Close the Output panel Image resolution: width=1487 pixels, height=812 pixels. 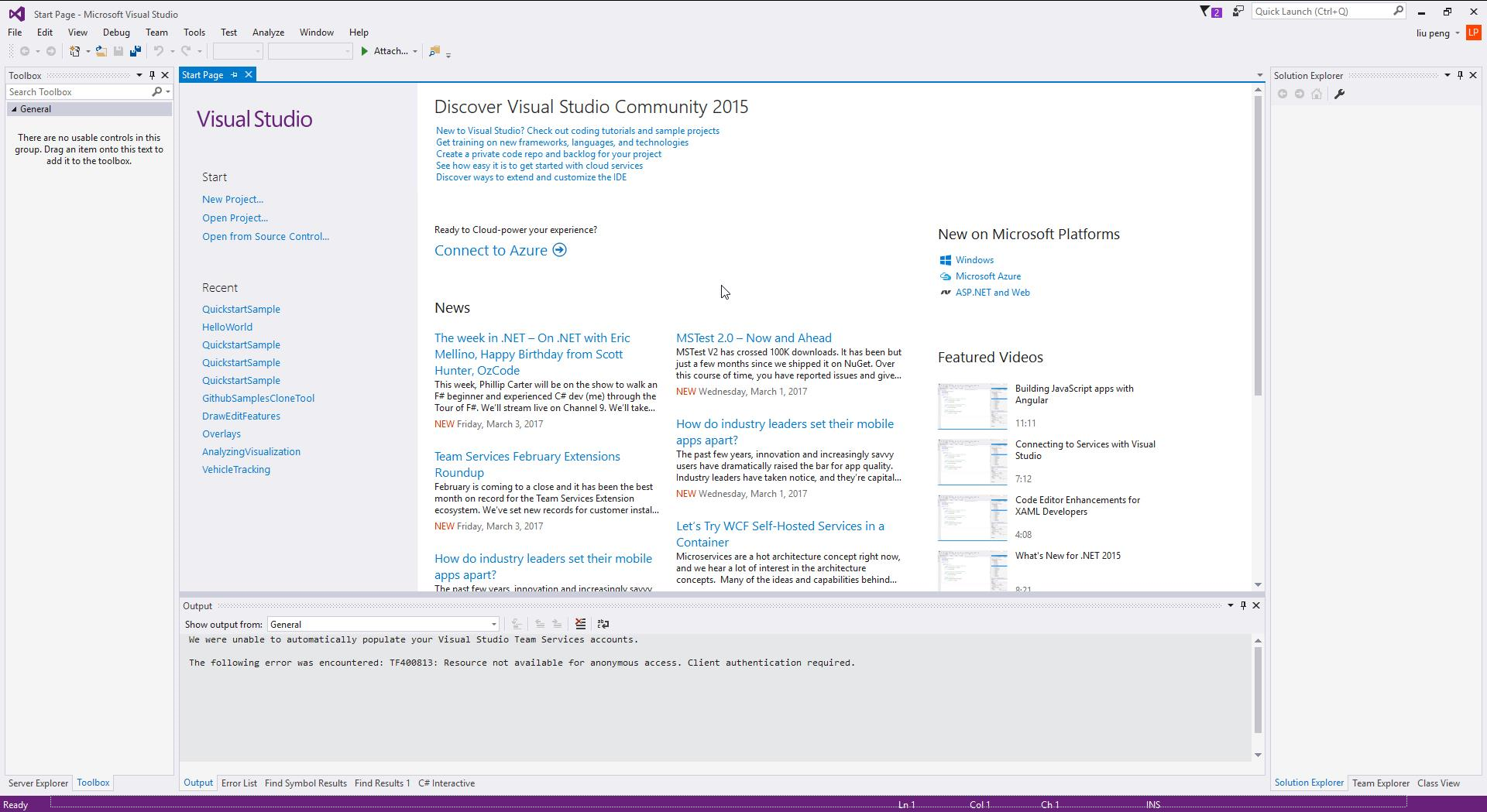point(1256,605)
